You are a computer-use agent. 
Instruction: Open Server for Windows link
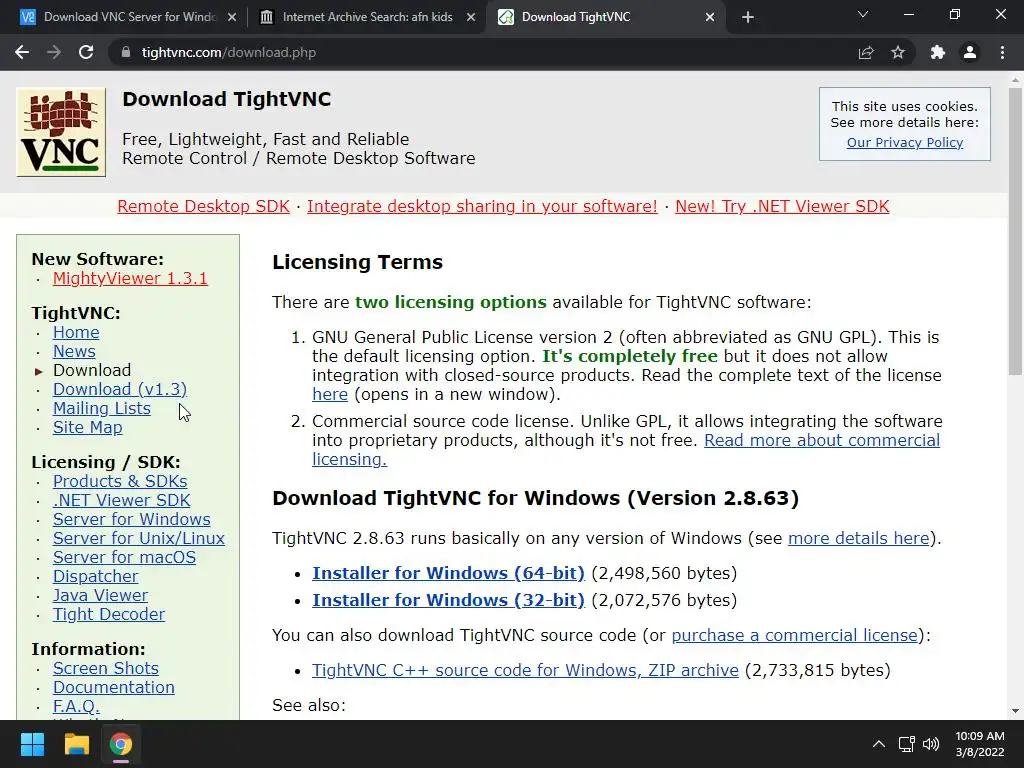(131, 519)
